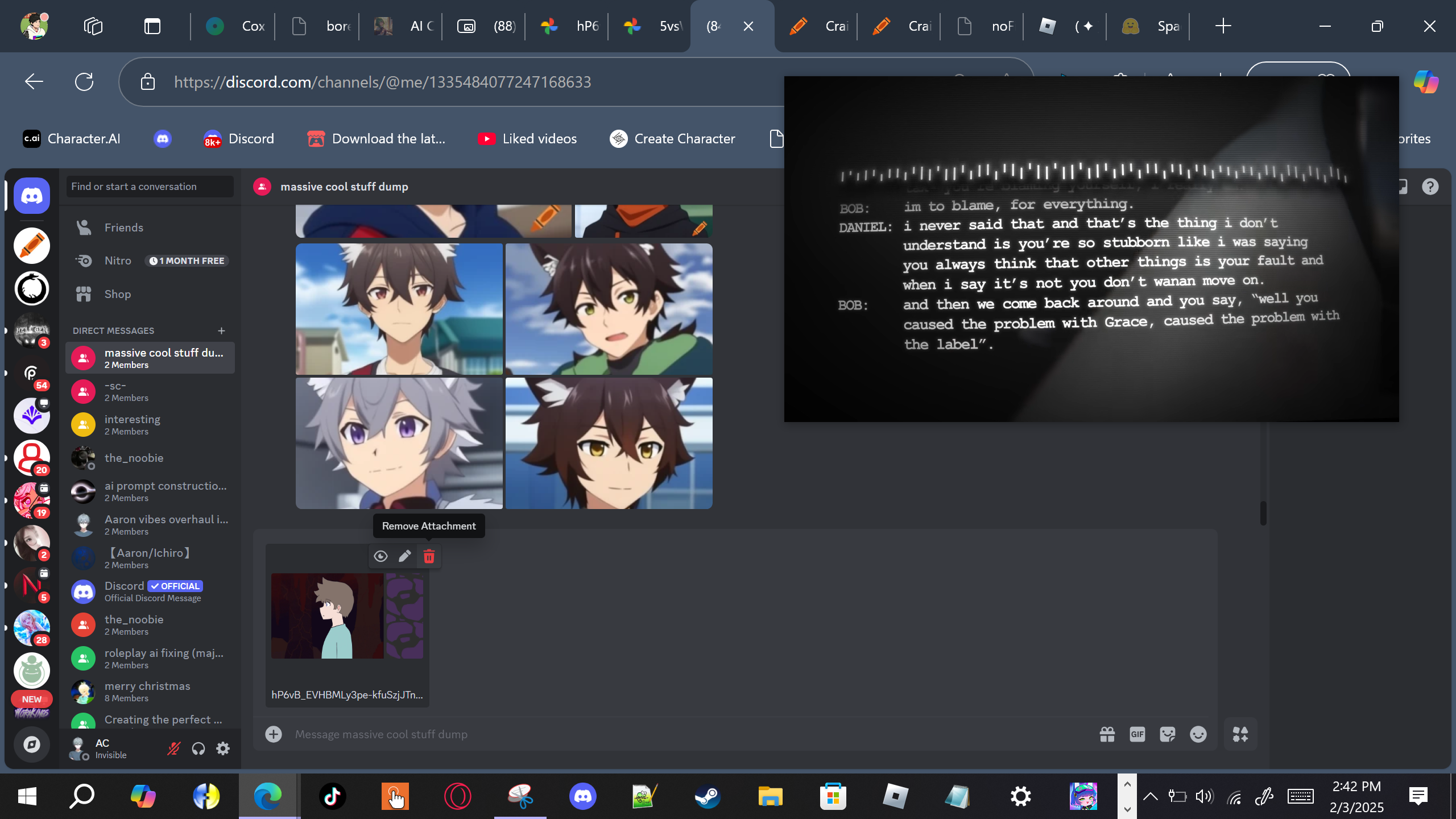Switch to the noF browser tab
Screen dimensions: 1456x819
click(x=983, y=26)
